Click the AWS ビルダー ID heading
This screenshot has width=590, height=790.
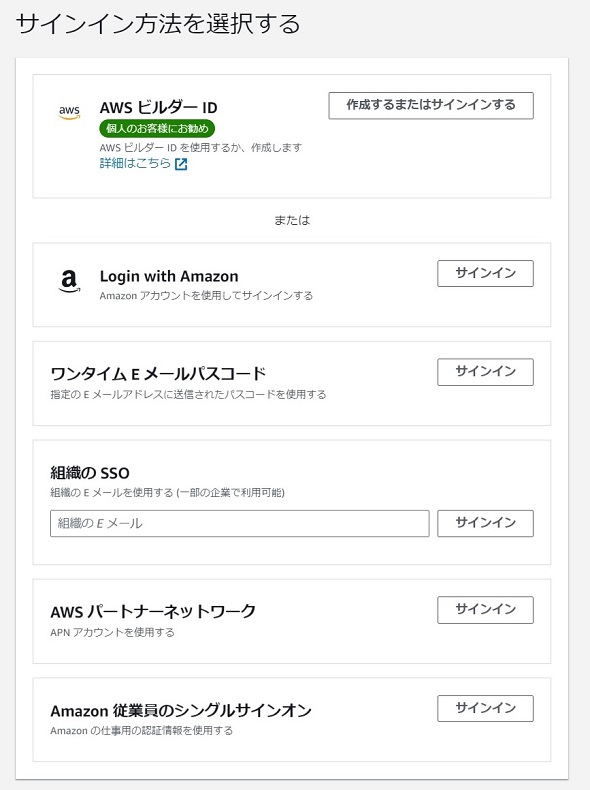point(158,107)
